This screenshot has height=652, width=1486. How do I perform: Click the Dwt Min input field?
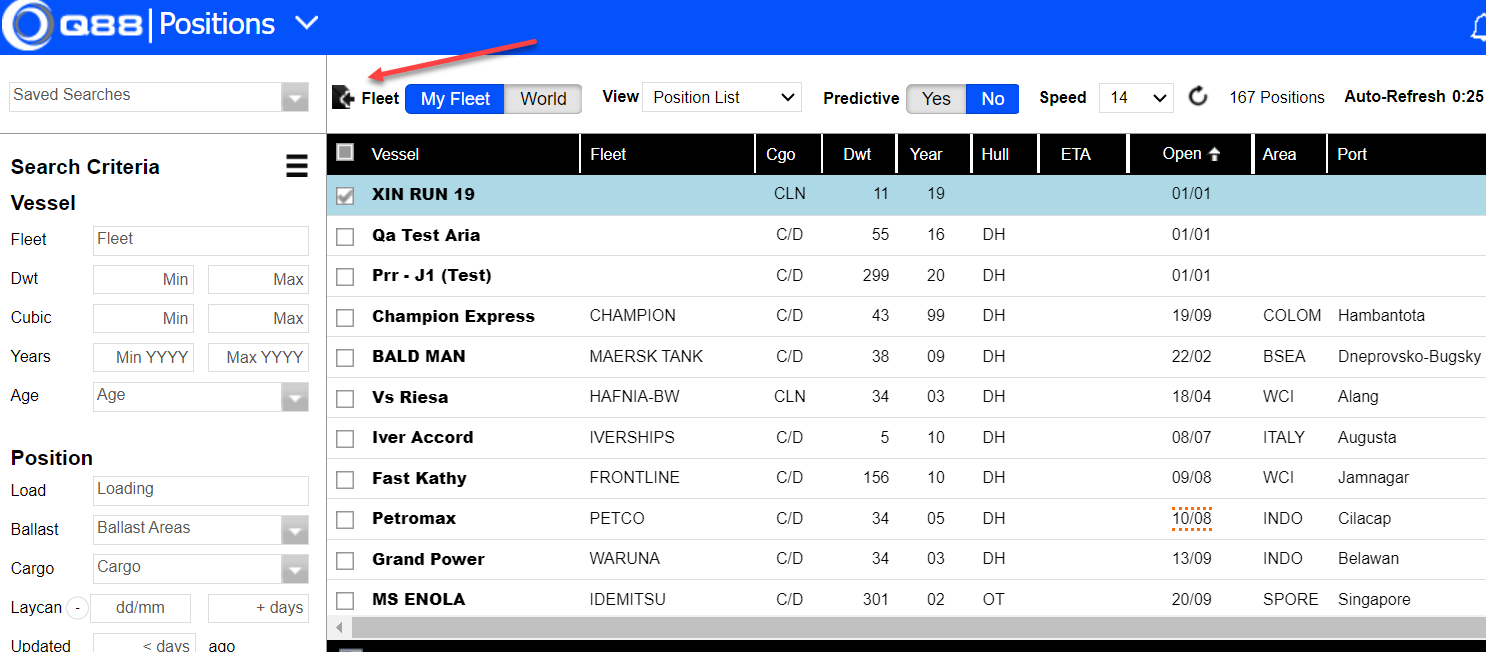point(142,280)
